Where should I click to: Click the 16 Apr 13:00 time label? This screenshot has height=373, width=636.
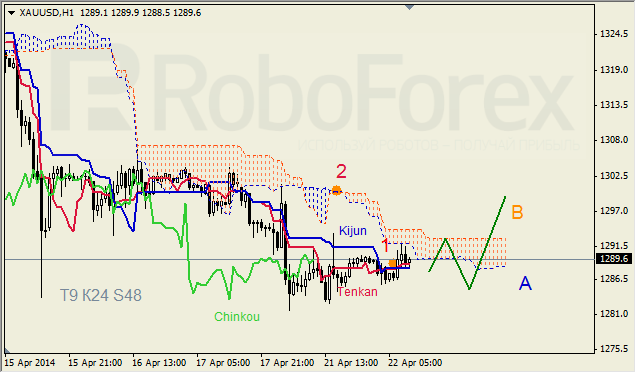pyautogui.click(x=159, y=362)
